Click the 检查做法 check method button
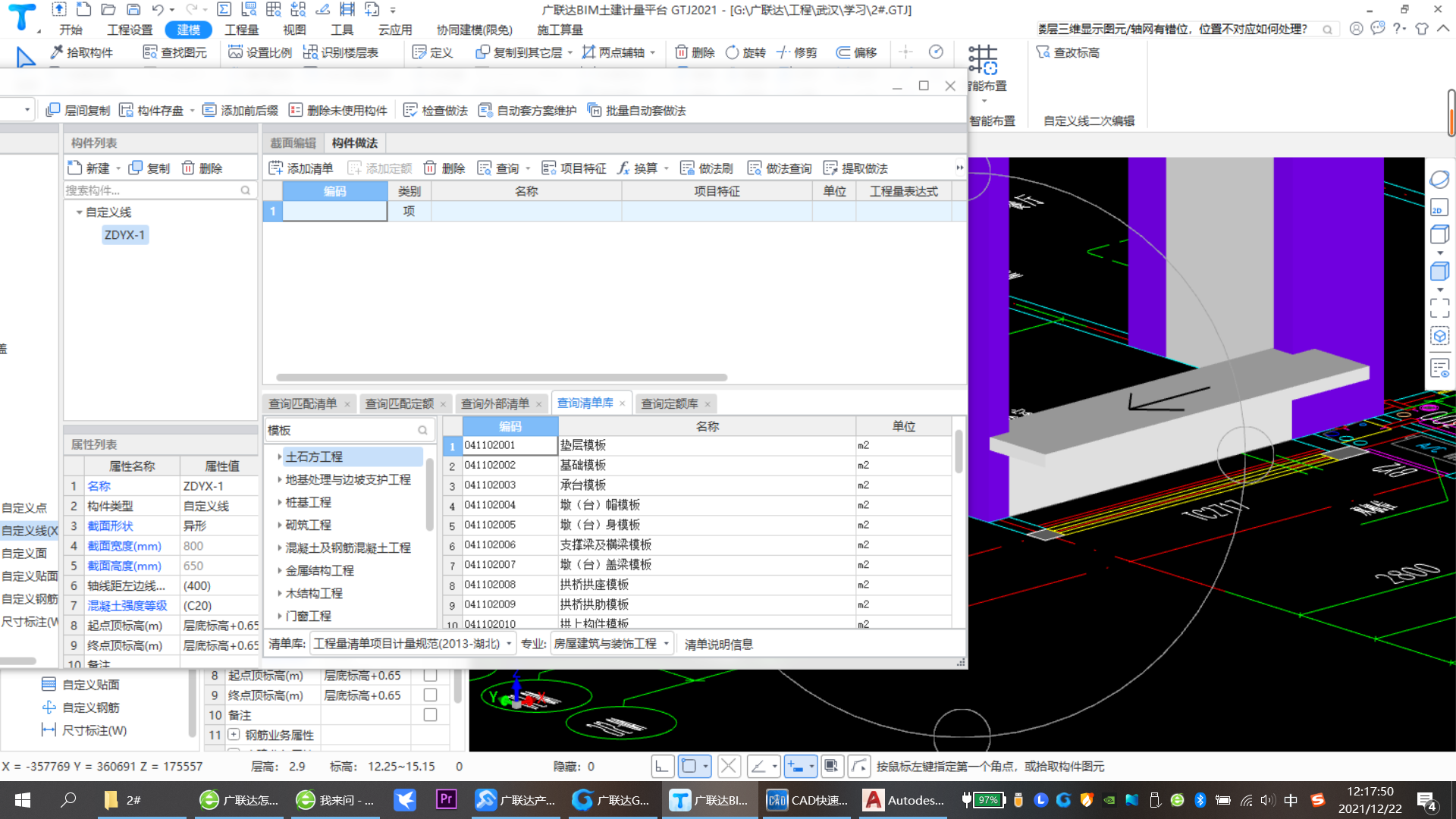The width and height of the screenshot is (1456, 819). click(x=436, y=111)
